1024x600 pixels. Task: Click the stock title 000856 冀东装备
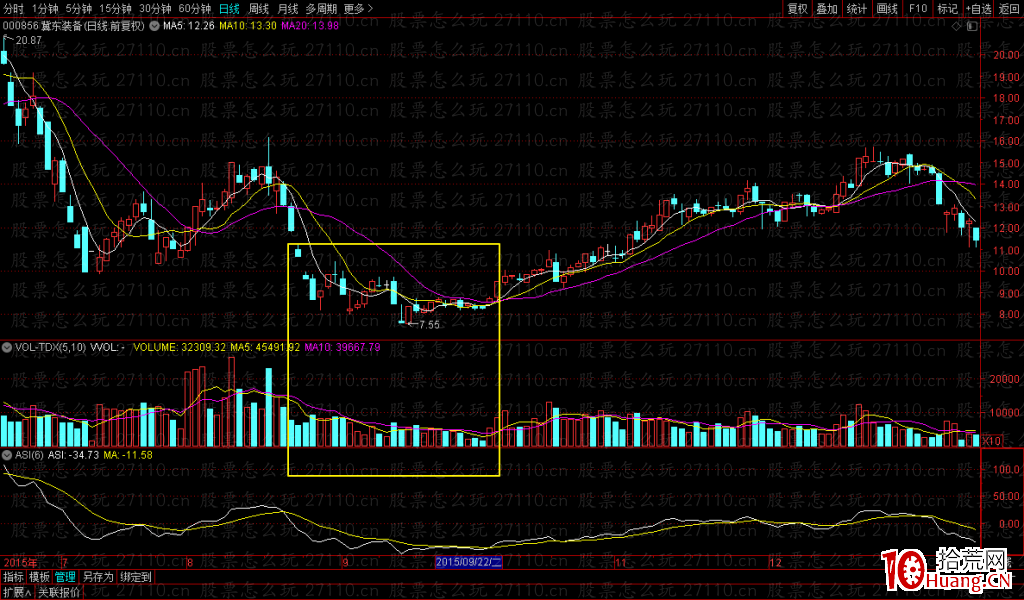tap(73, 26)
